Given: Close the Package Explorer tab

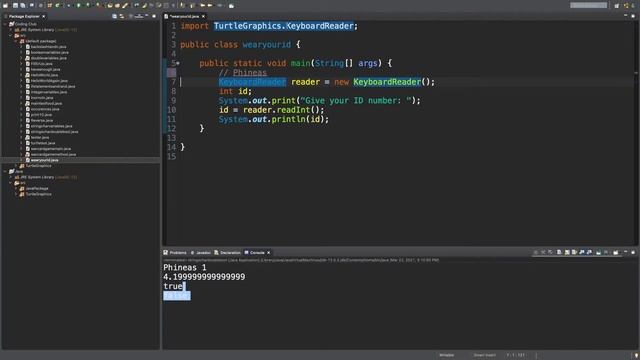Looking at the screenshot, I should [x=44, y=16].
